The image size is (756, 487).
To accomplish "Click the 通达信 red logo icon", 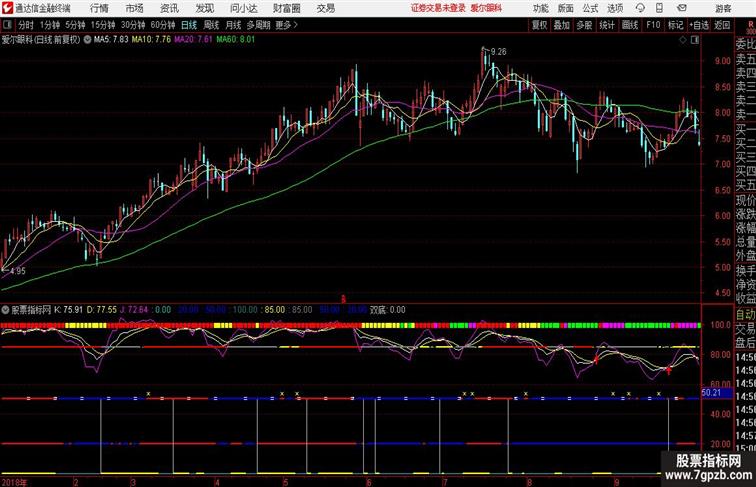I will point(7,8).
